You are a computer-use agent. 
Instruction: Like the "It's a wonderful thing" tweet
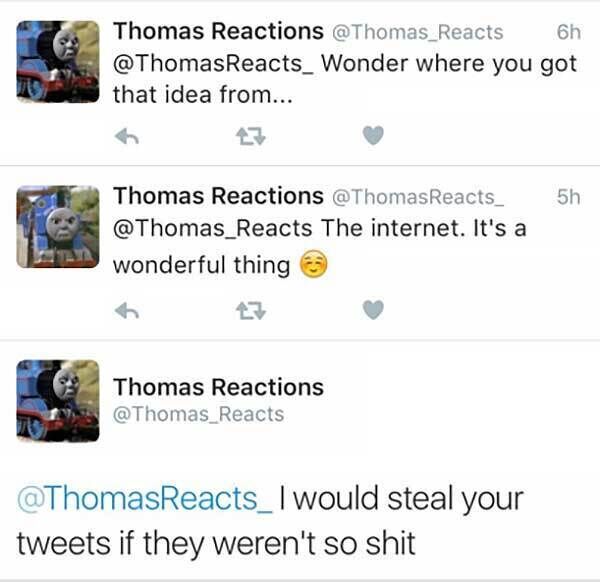click(x=372, y=311)
